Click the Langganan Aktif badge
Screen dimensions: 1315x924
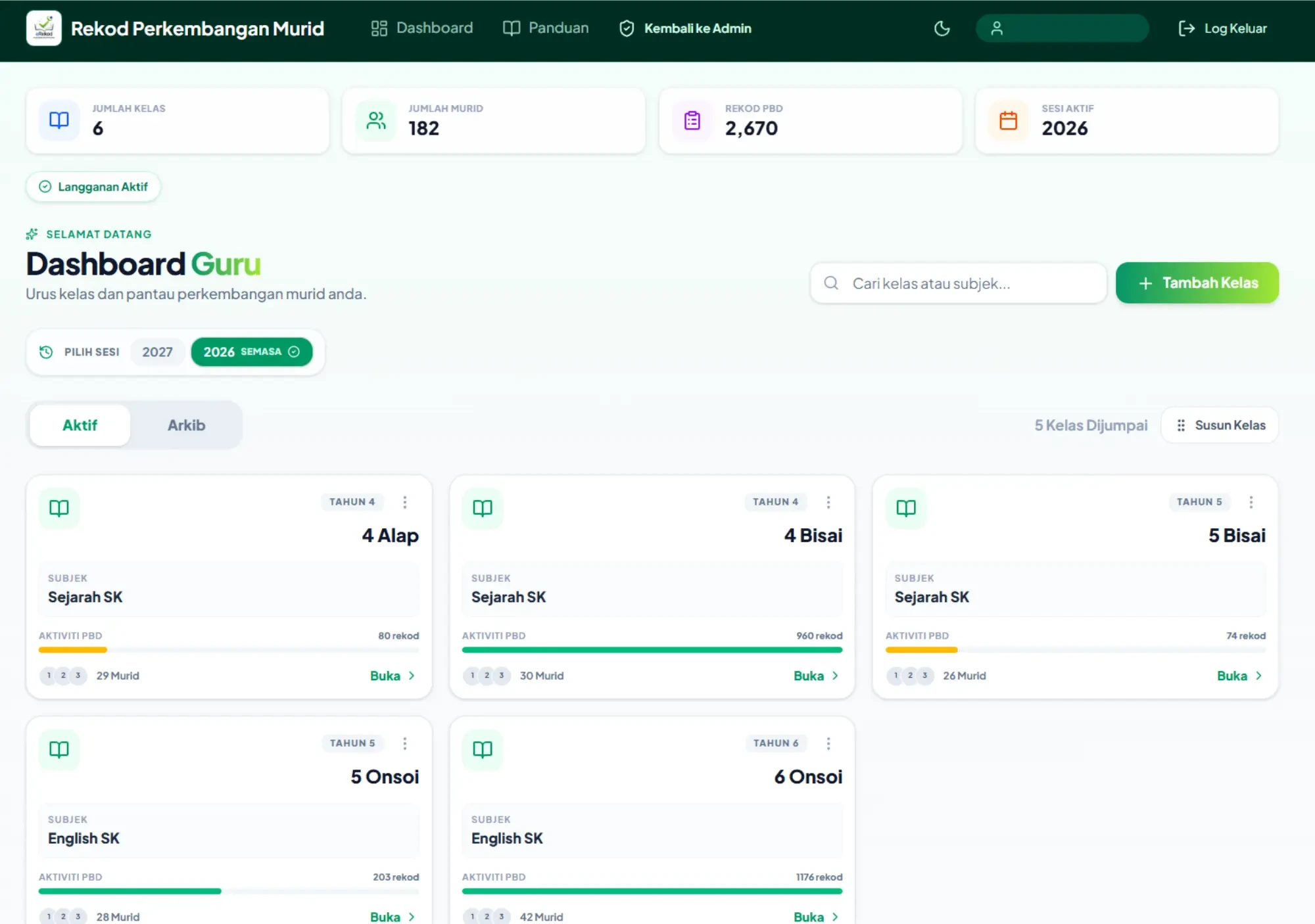93,187
